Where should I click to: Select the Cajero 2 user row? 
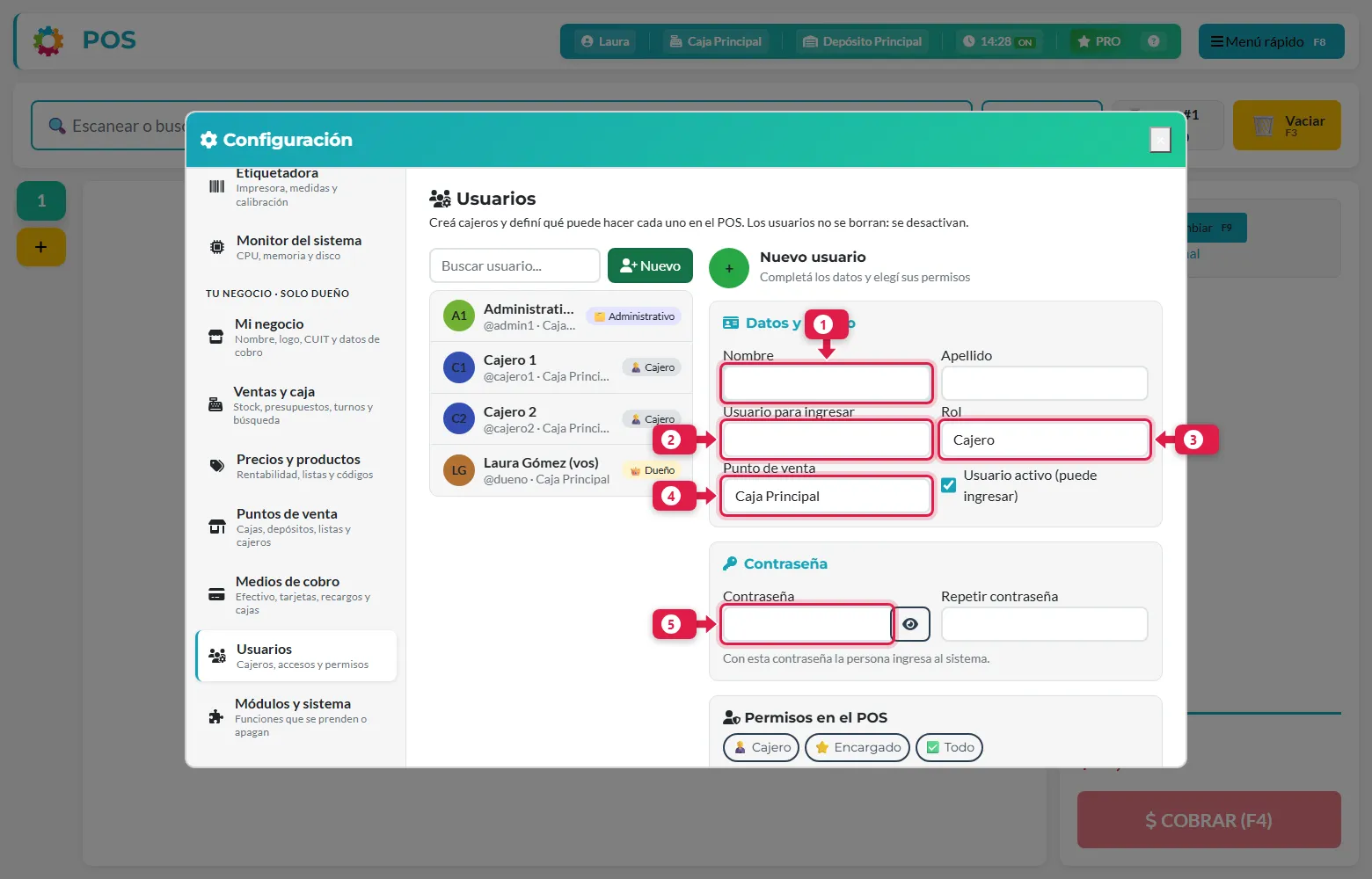click(x=561, y=419)
